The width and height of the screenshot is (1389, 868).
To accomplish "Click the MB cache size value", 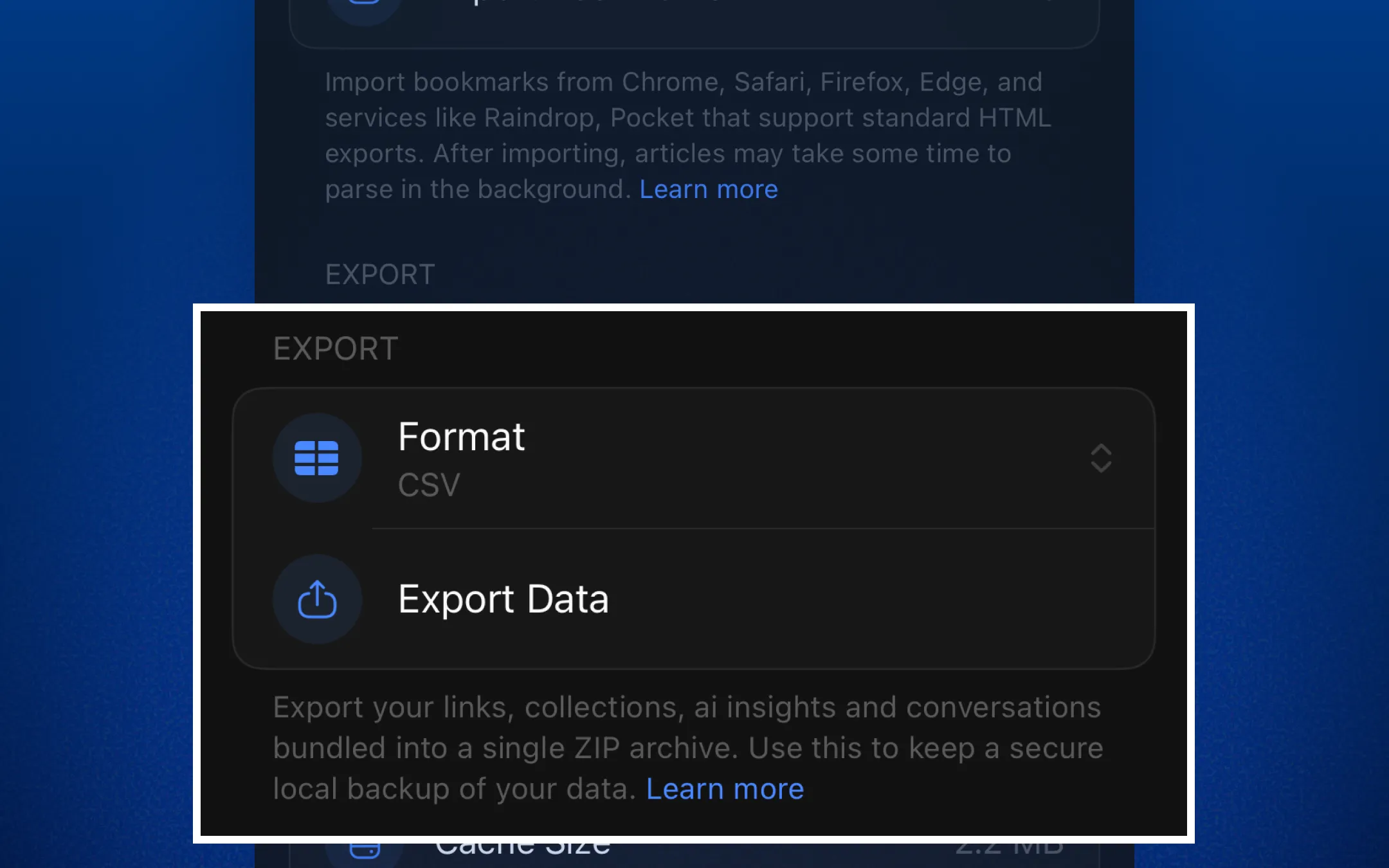I will [x=1008, y=849].
